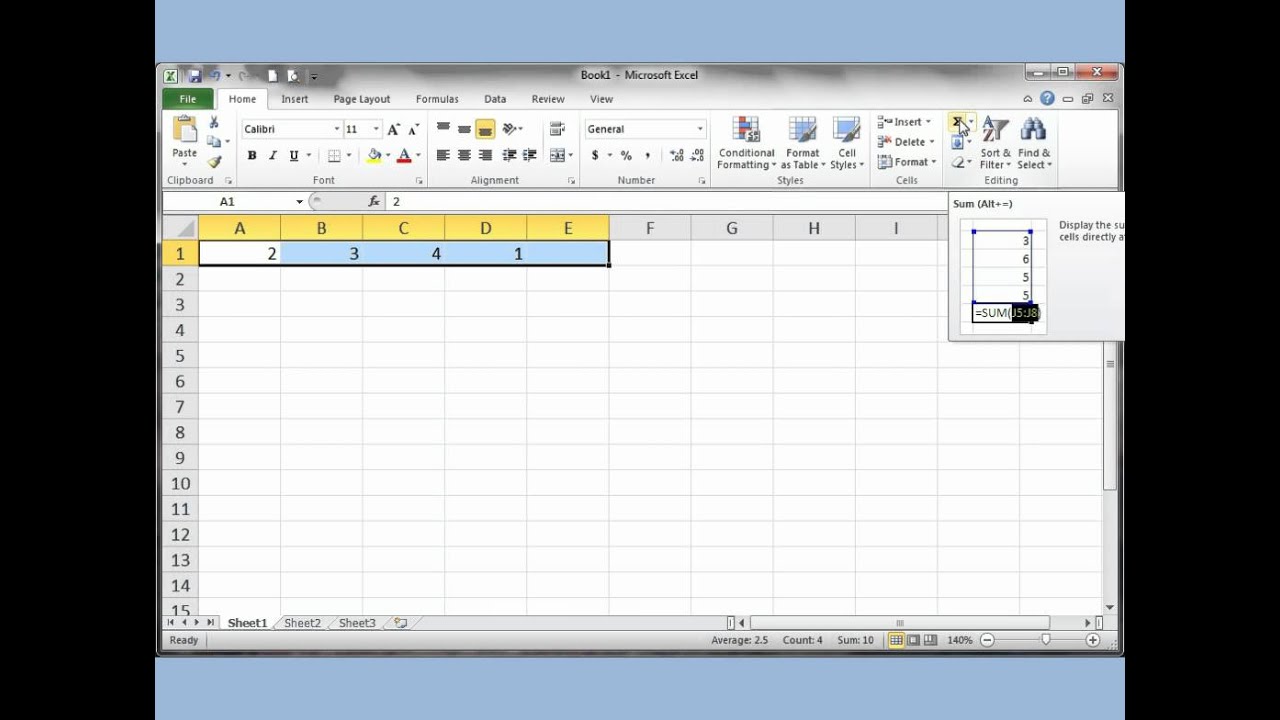Apply Accounting dollar number format

[595, 155]
